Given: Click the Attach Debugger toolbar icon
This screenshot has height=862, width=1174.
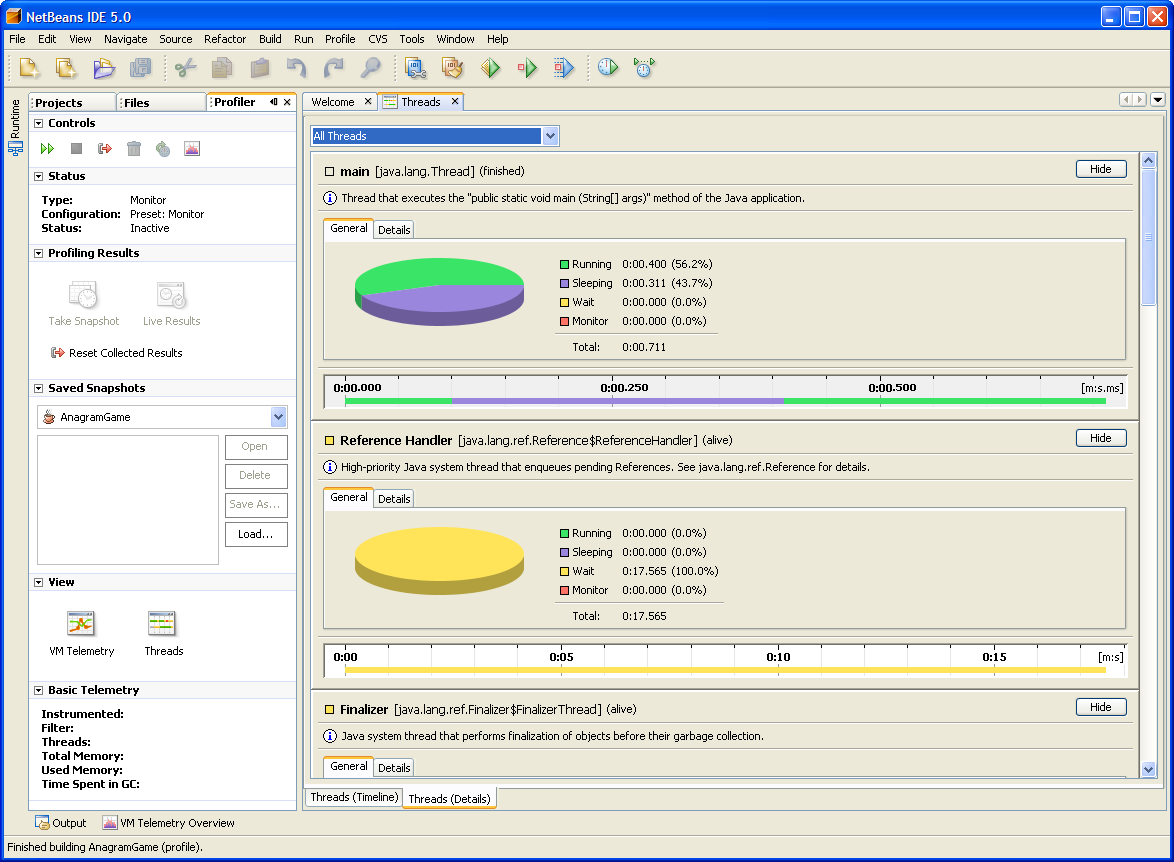Looking at the screenshot, I should [x=564, y=68].
